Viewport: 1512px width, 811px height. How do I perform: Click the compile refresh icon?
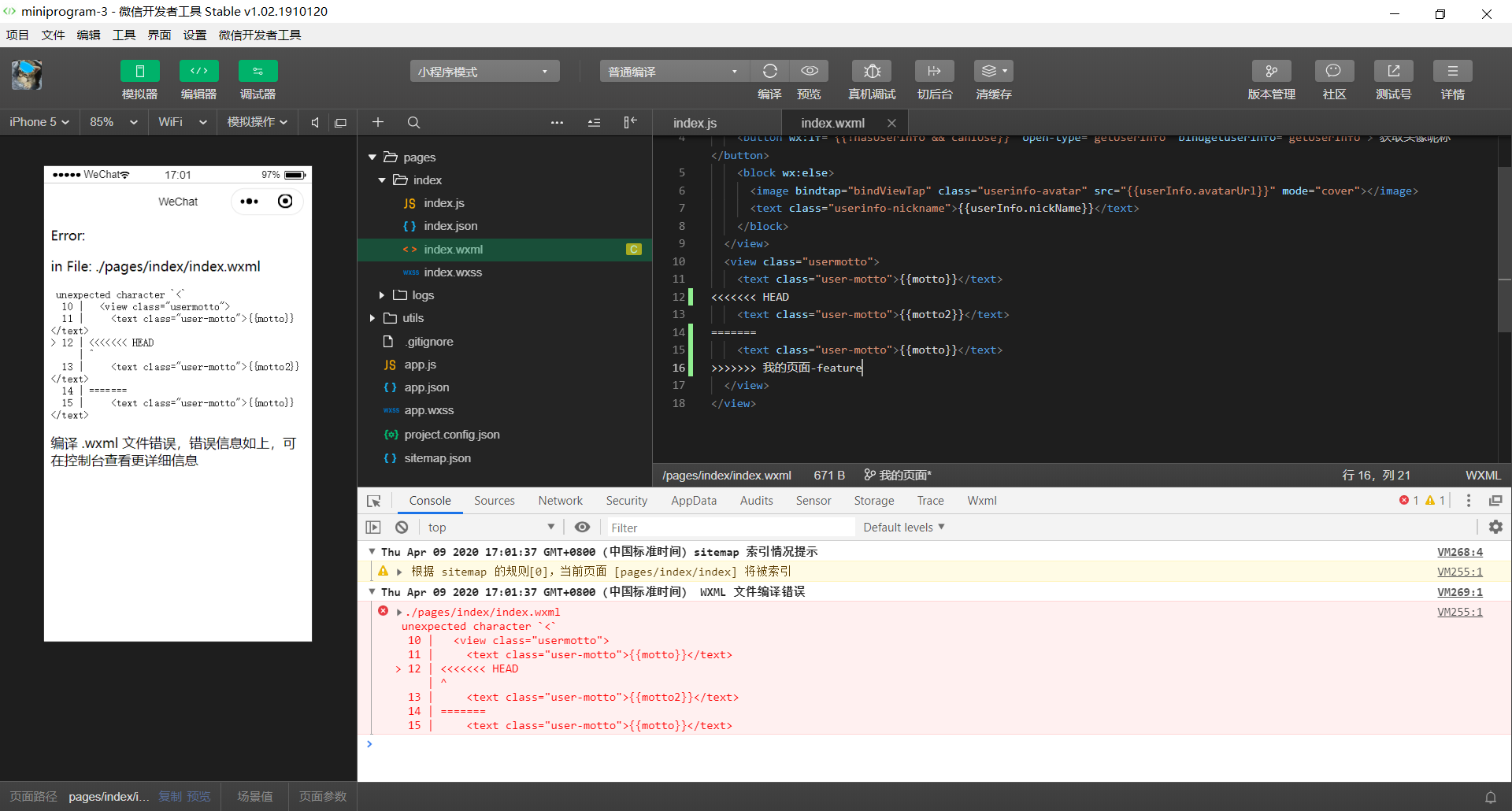pos(769,72)
